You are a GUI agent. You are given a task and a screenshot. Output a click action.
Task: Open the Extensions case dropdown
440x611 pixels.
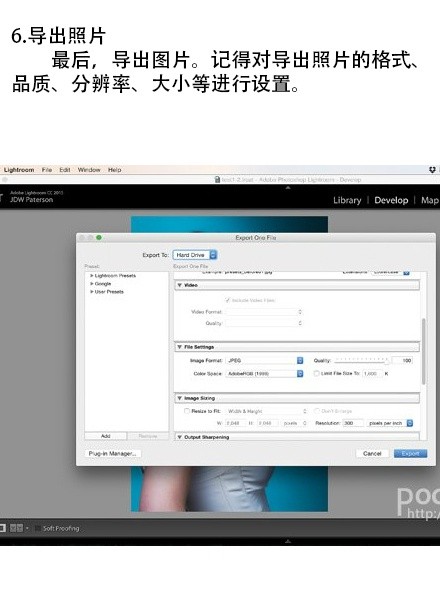[x=391, y=272]
